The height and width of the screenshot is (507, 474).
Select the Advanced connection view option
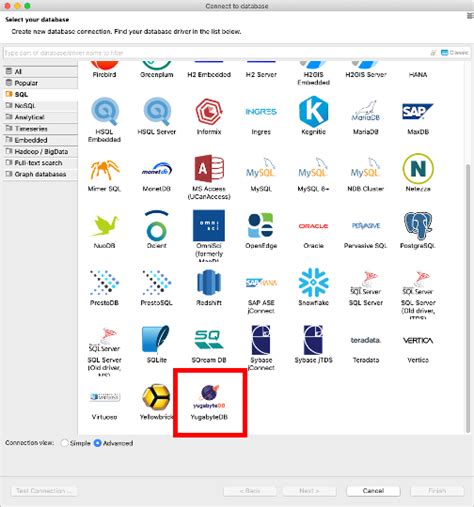tap(114, 443)
